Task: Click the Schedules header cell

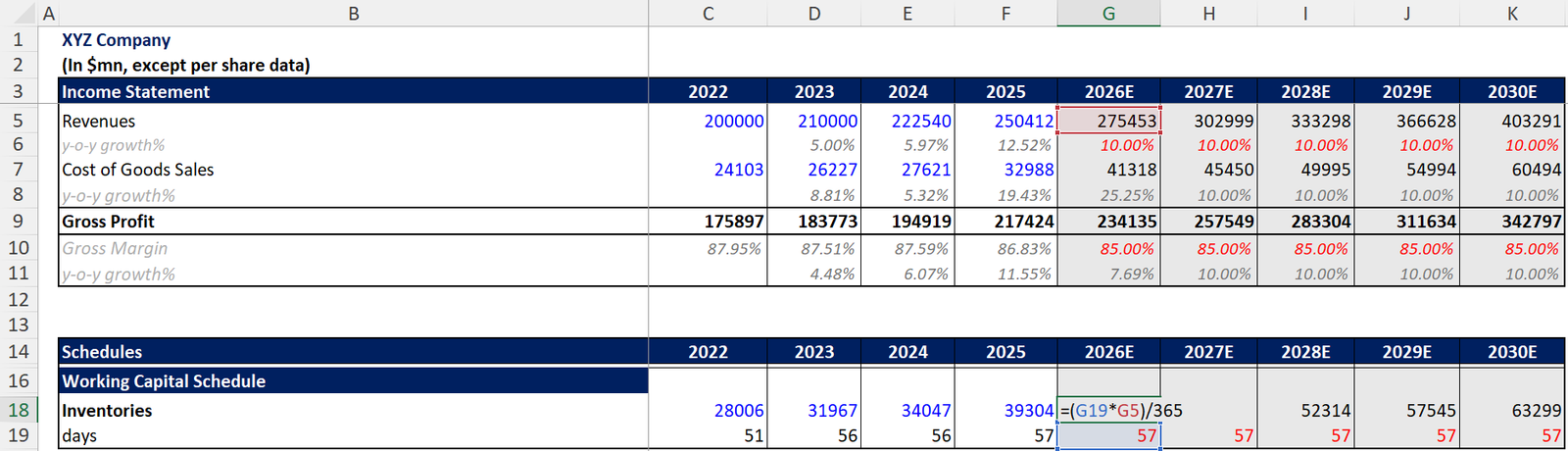Action: pos(353,351)
